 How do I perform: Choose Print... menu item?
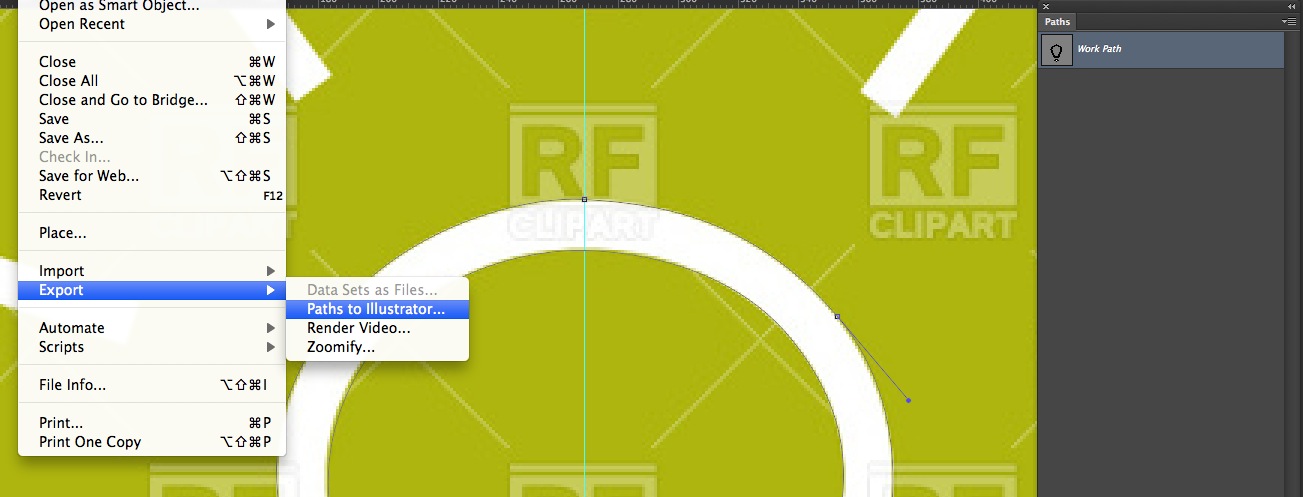(152, 423)
